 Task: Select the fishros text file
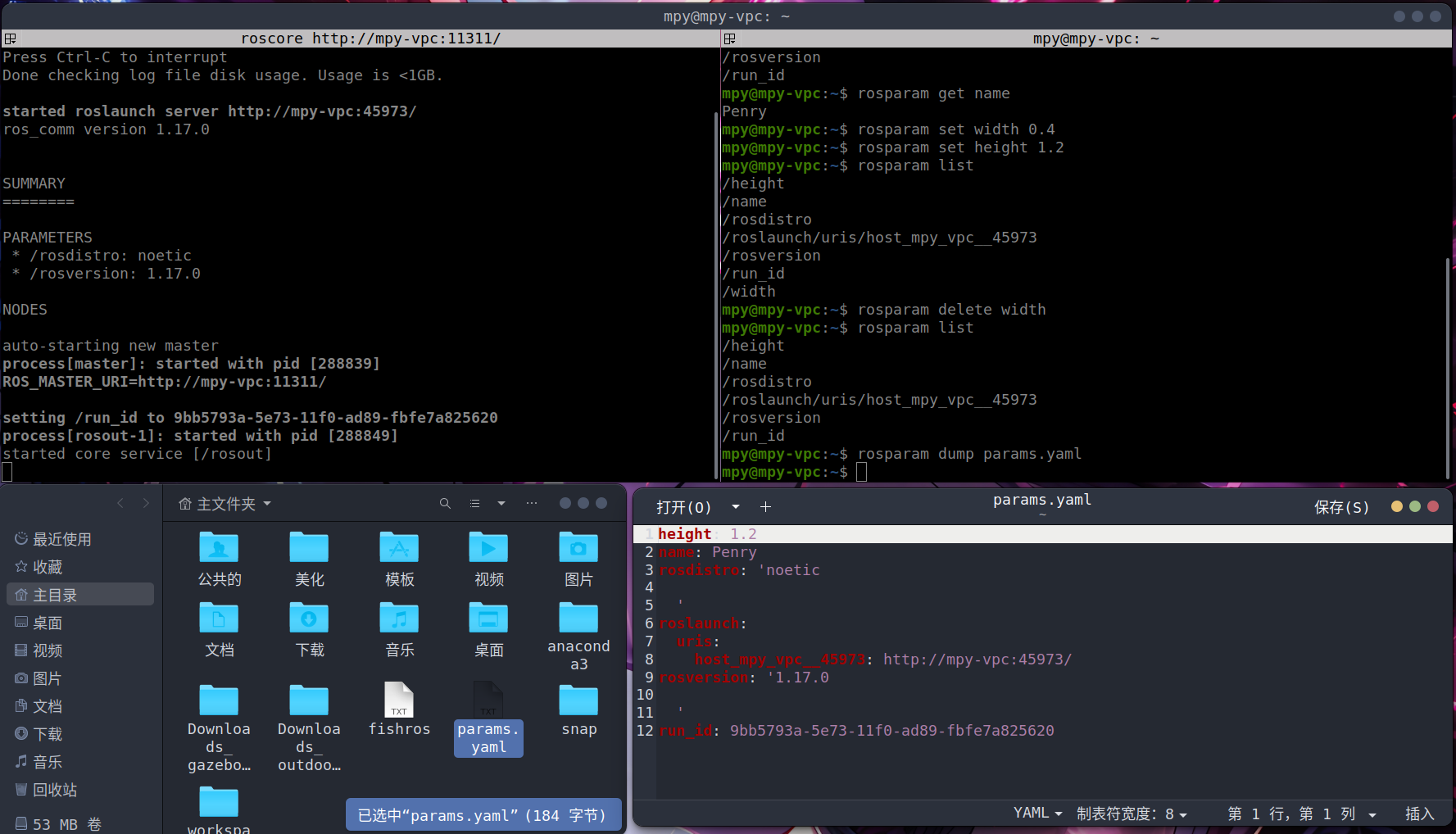[x=399, y=701]
